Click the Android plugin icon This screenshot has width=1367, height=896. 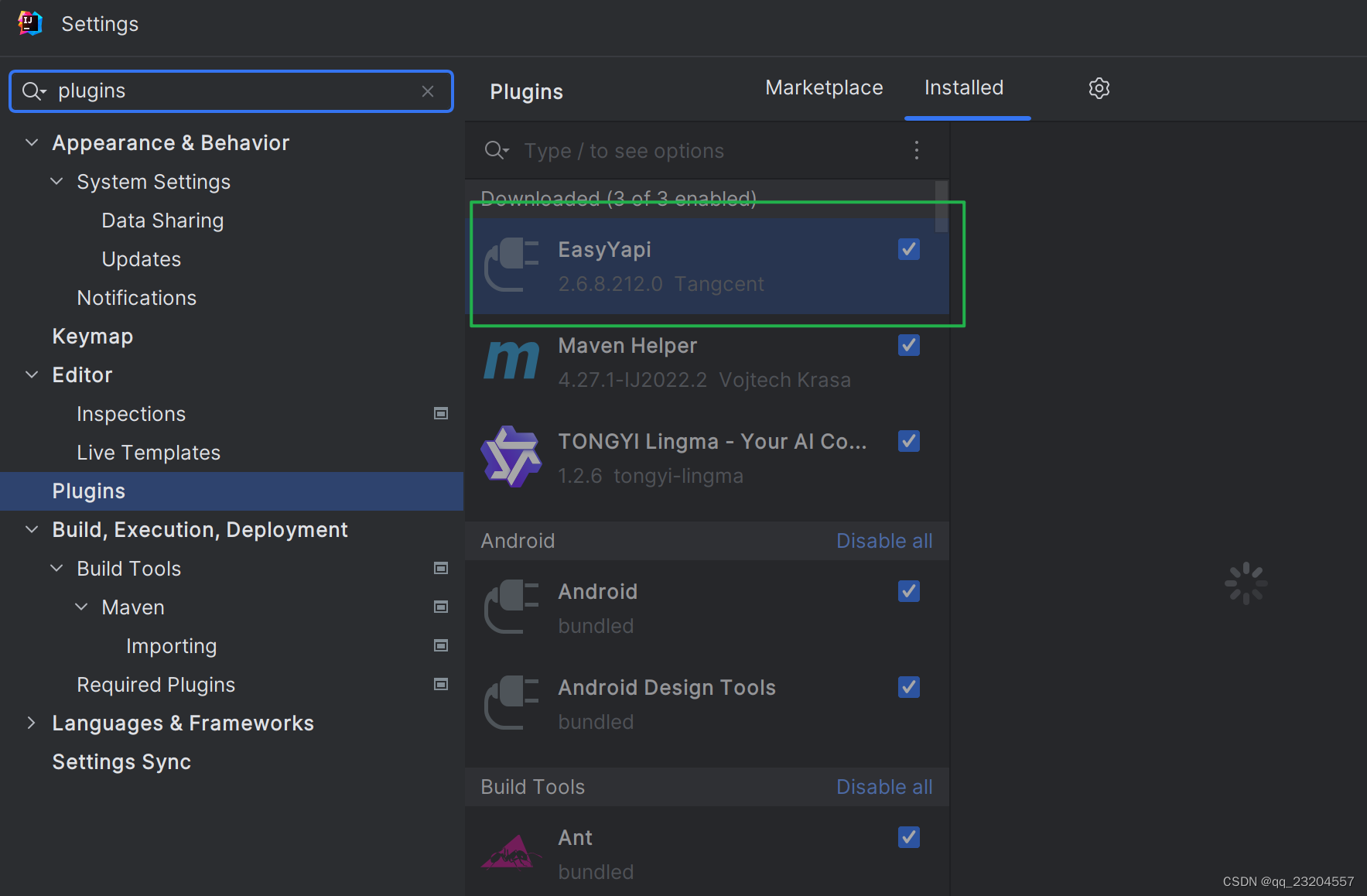(511, 607)
